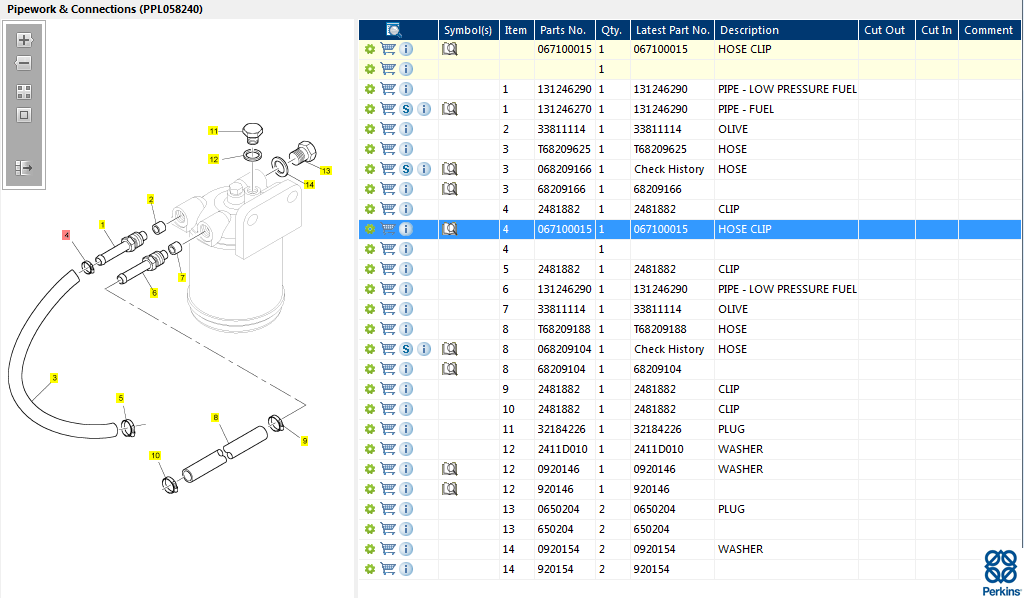This screenshot has height=598, width=1024.
Task: Click the cart icon on the 920154 row
Action: [388, 569]
